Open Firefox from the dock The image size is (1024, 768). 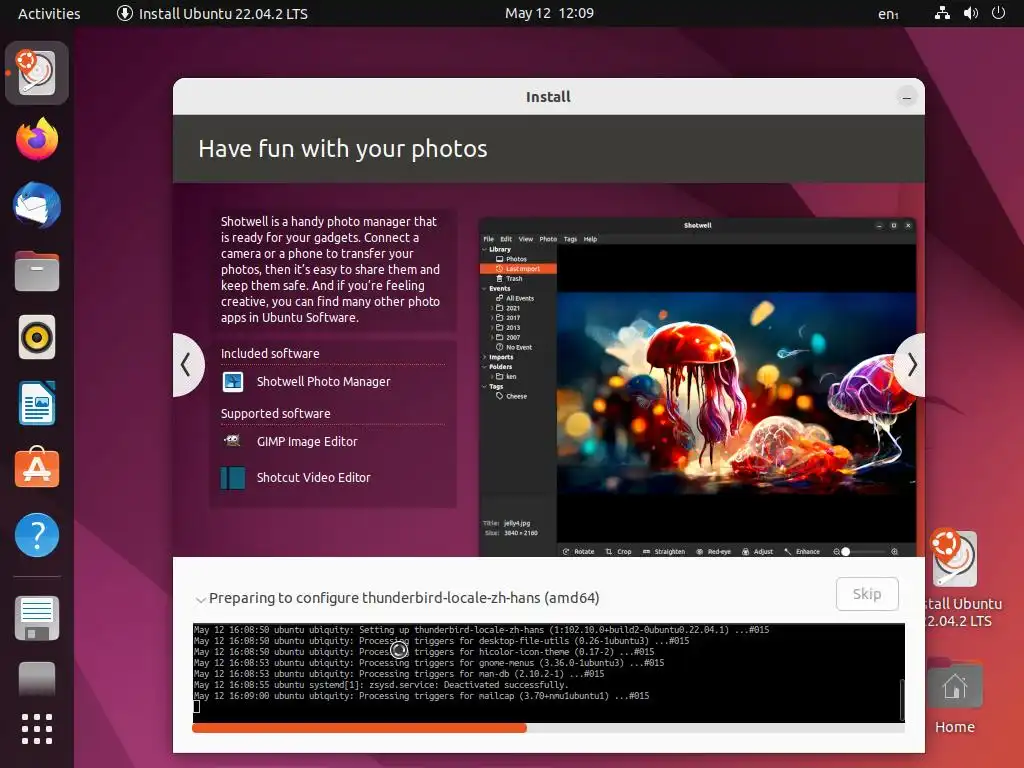coord(37,139)
